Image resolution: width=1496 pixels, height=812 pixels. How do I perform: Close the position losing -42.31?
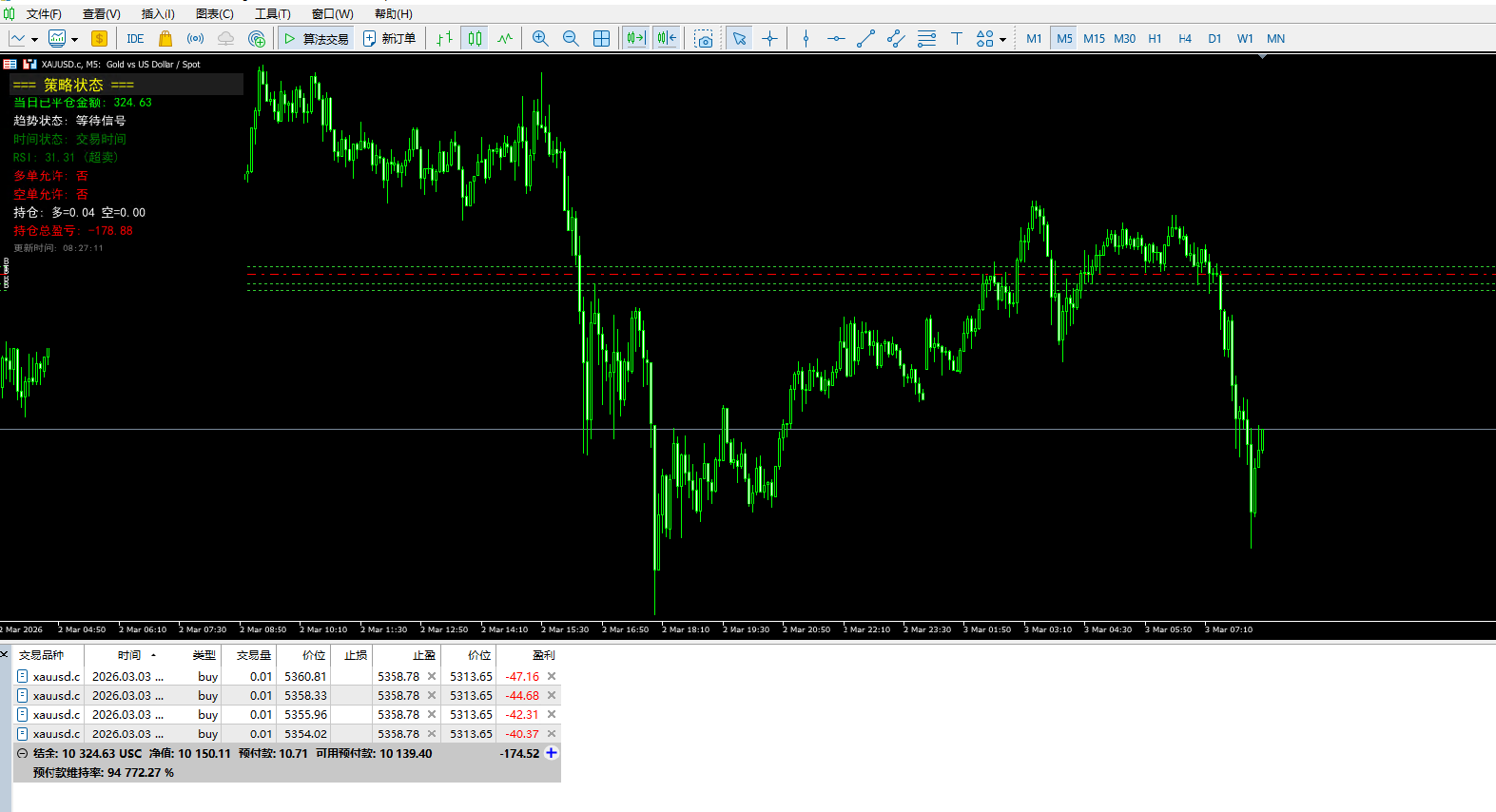point(552,714)
